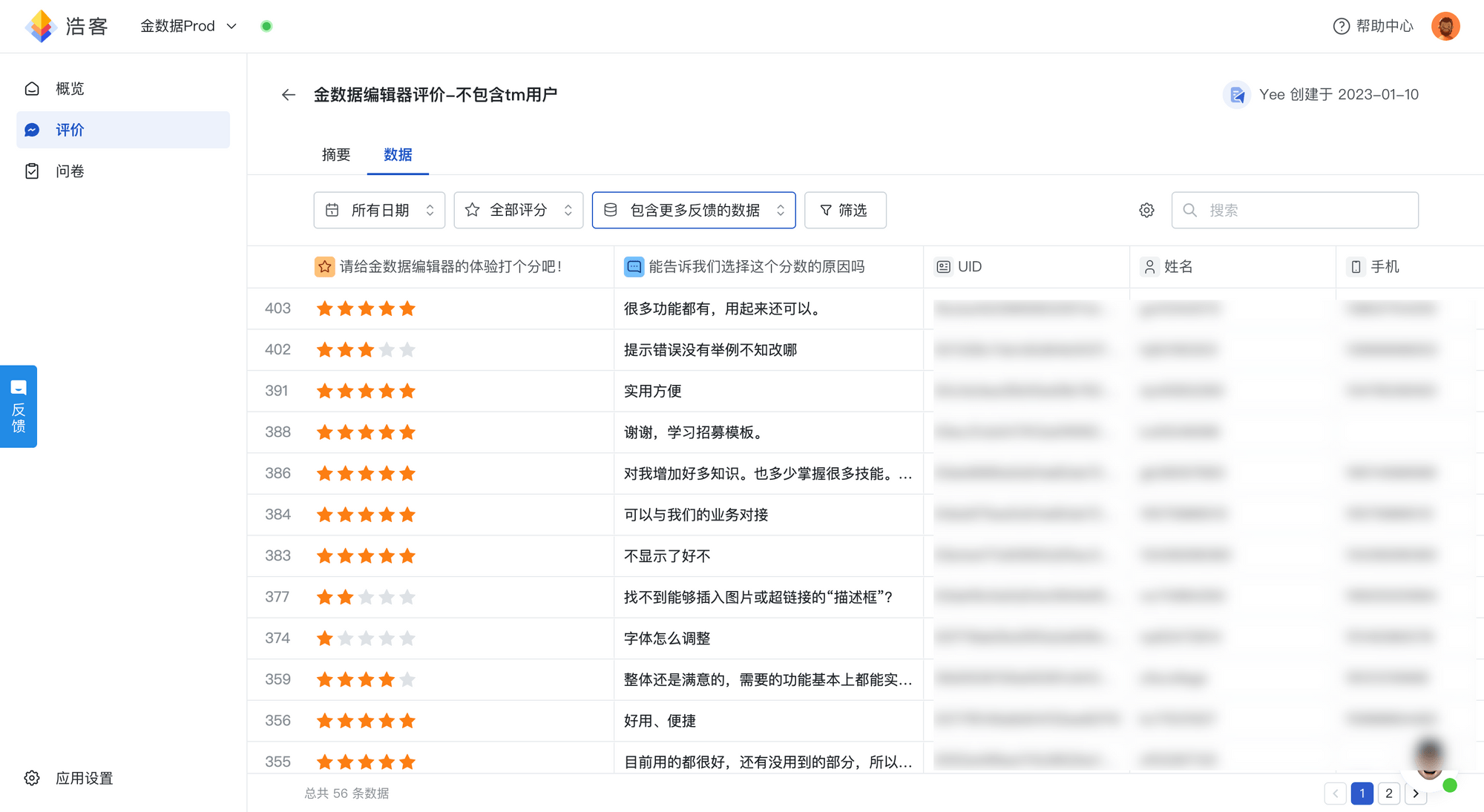Click the phone icon in 手机 column header
Screen dimensions: 1484x812
(1357, 266)
